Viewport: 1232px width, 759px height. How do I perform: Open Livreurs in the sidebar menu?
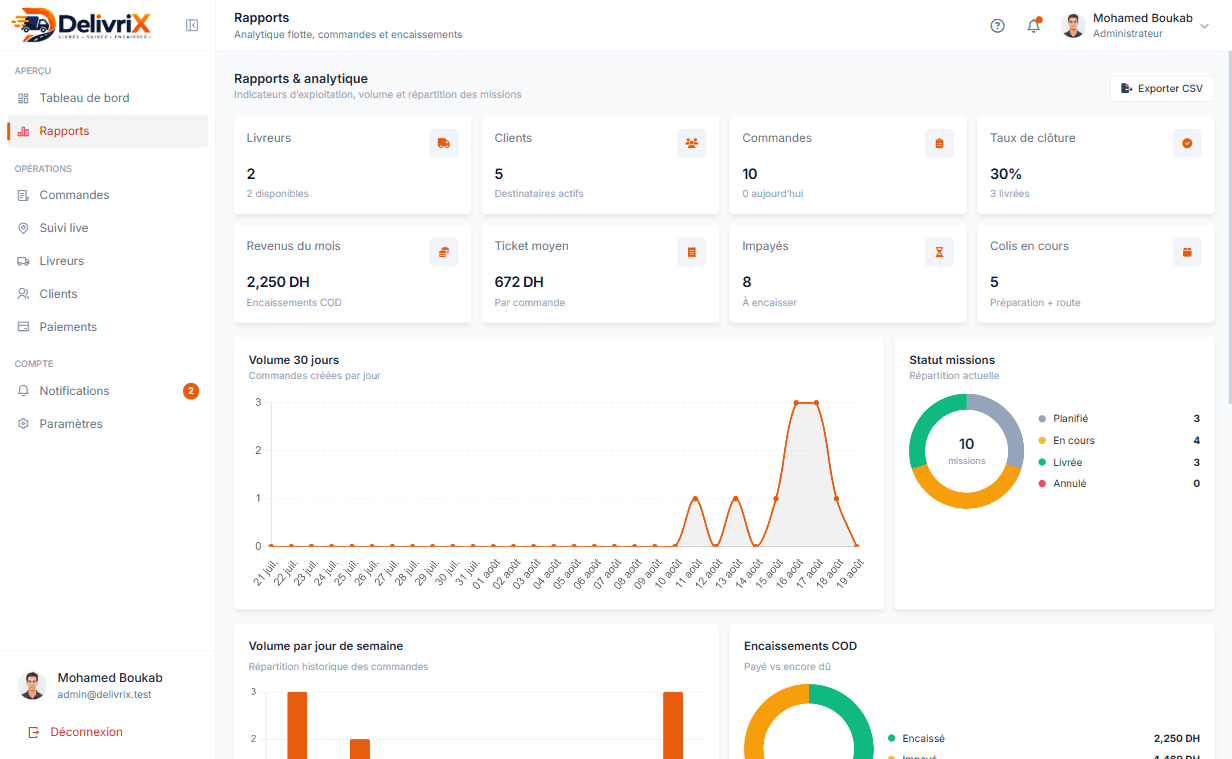pos(107,261)
